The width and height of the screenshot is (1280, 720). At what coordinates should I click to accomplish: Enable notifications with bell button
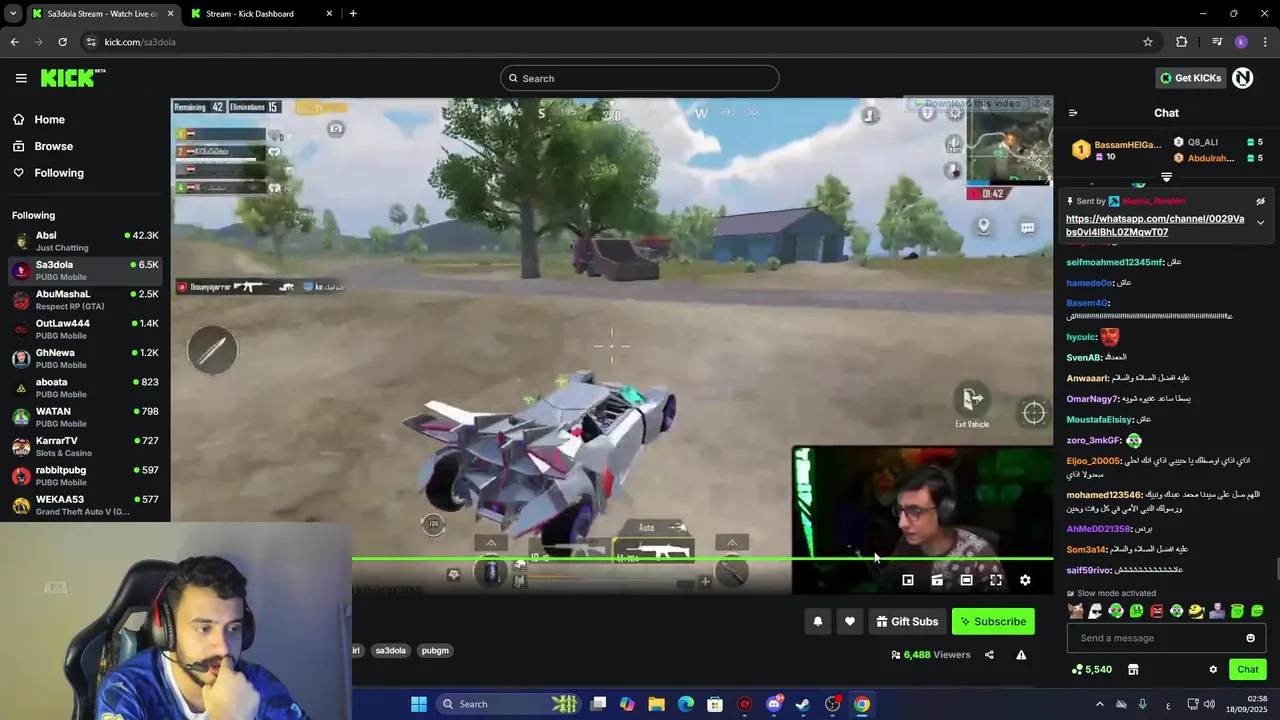[818, 621]
